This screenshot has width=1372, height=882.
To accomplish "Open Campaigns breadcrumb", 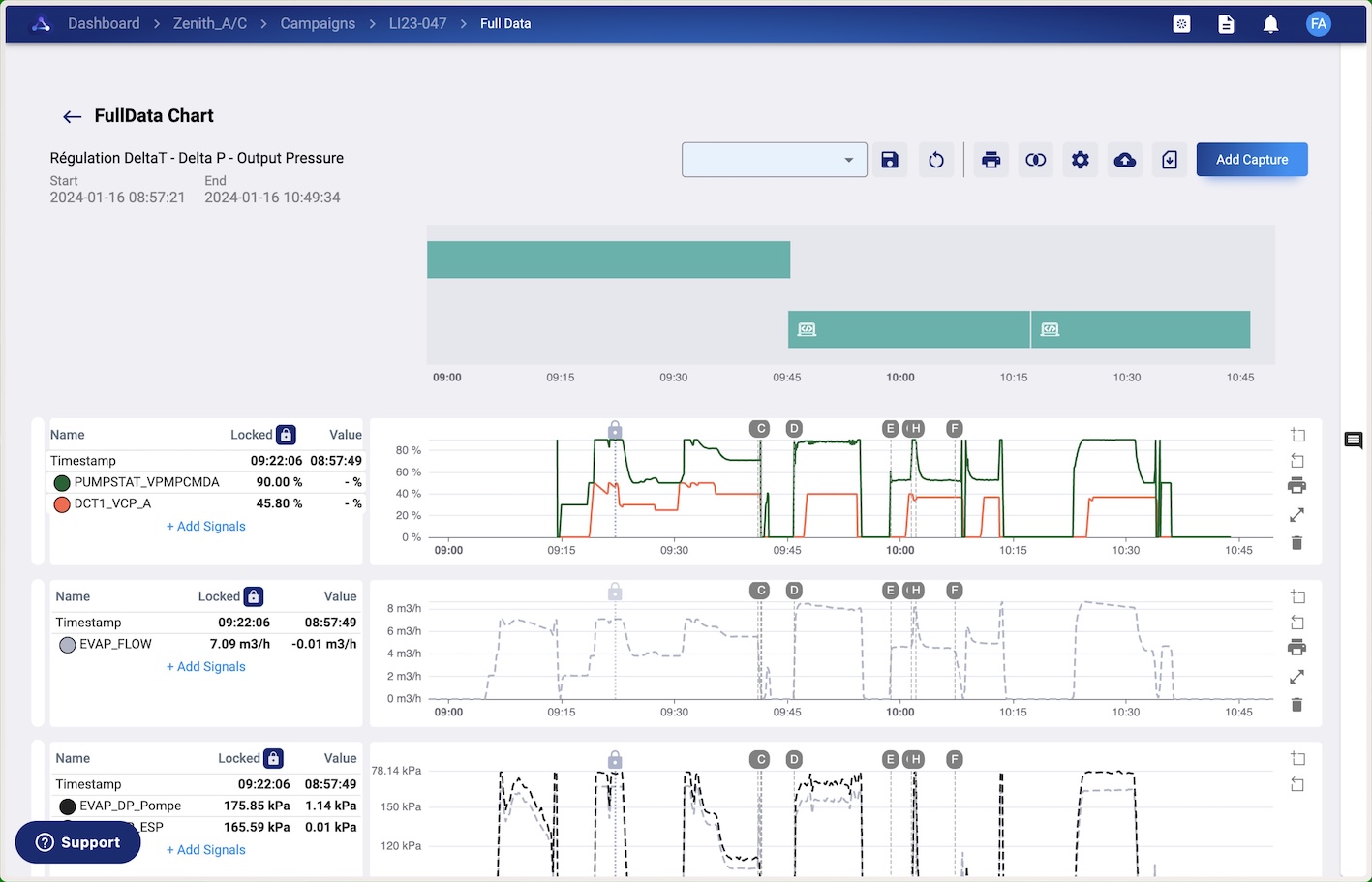I will [318, 23].
